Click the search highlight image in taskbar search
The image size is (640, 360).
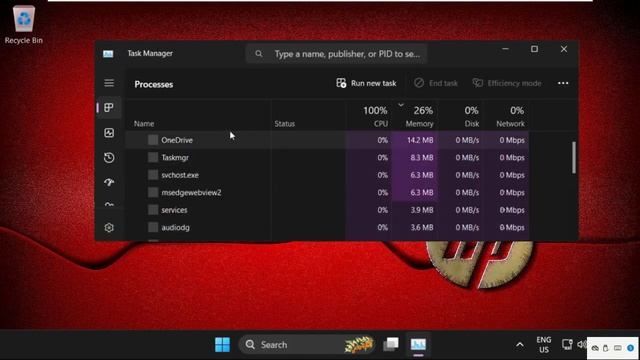pos(359,344)
